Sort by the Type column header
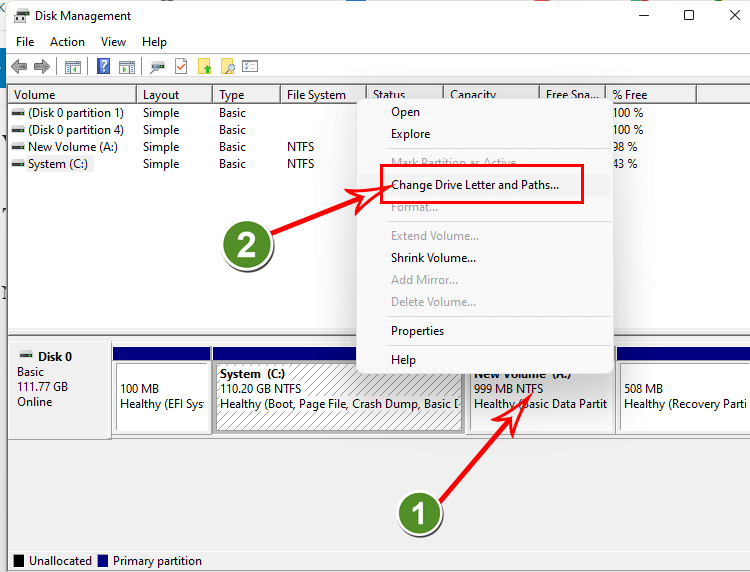The image size is (750, 572). (x=246, y=95)
